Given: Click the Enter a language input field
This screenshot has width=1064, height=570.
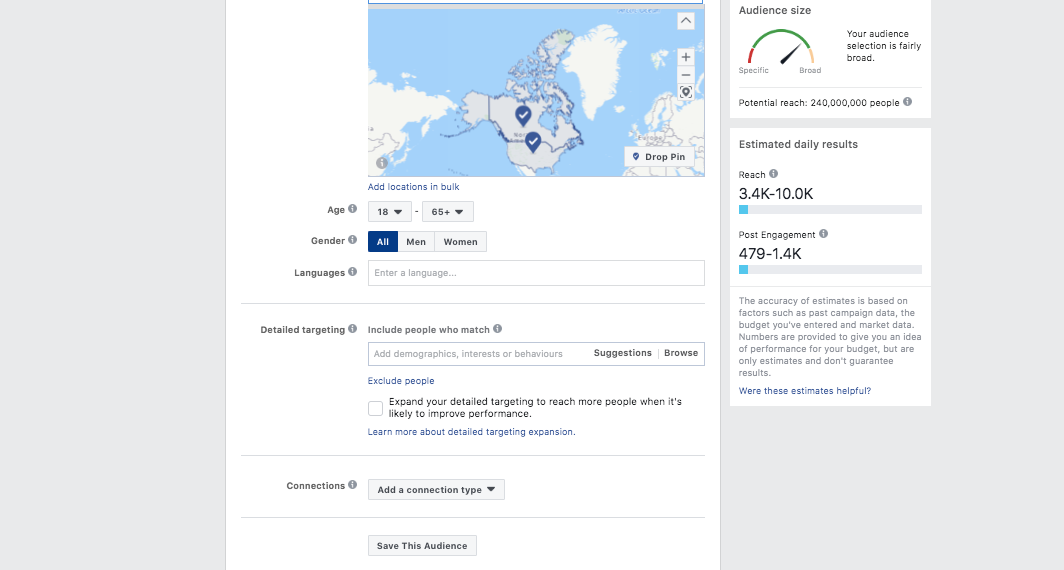Looking at the screenshot, I should click(x=536, y=273).
